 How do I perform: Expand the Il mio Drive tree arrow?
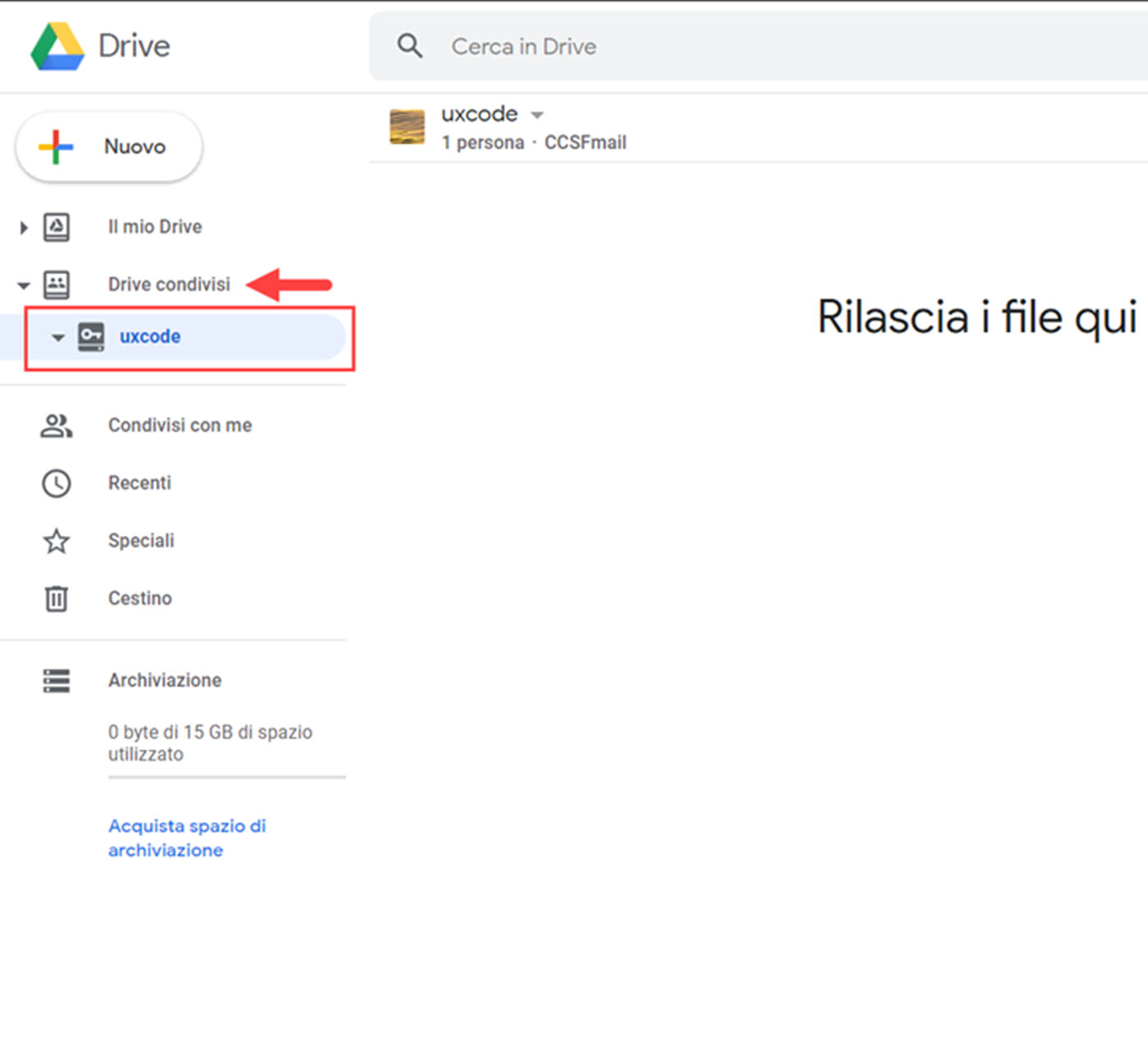click(x=22, y=227)
